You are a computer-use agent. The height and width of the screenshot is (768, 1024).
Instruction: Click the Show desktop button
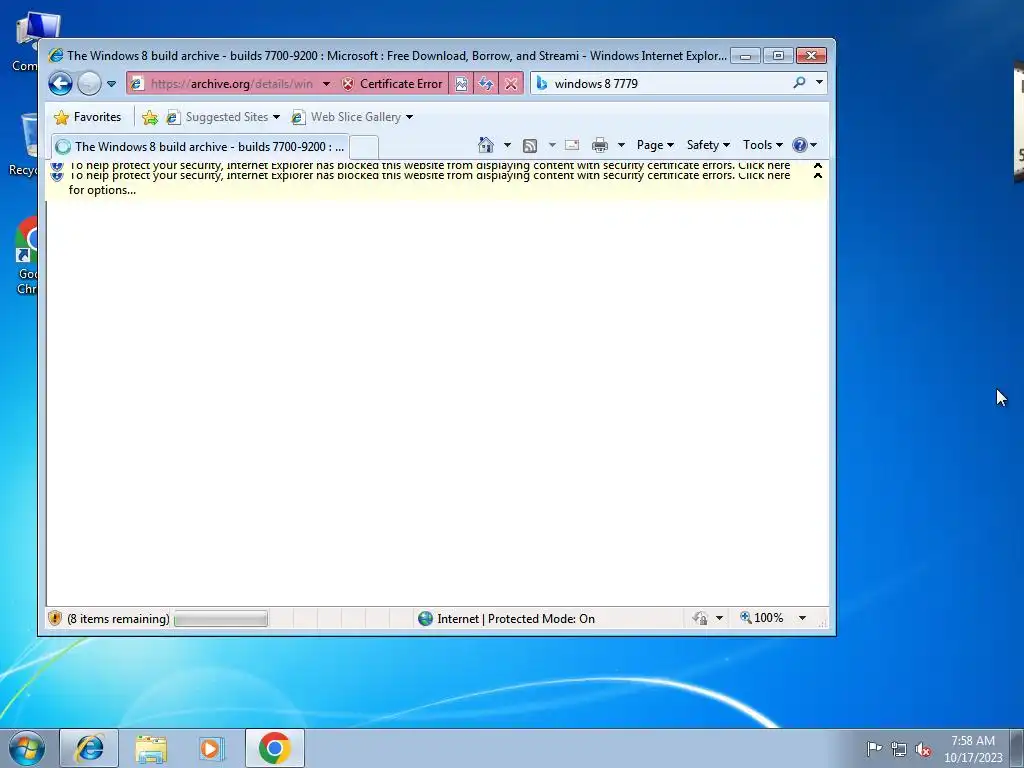click(1017, 748)
